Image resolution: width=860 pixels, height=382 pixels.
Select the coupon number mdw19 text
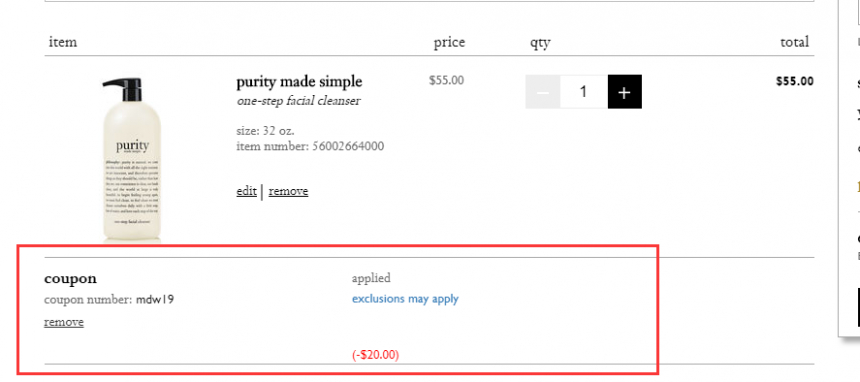coord(109,300)
